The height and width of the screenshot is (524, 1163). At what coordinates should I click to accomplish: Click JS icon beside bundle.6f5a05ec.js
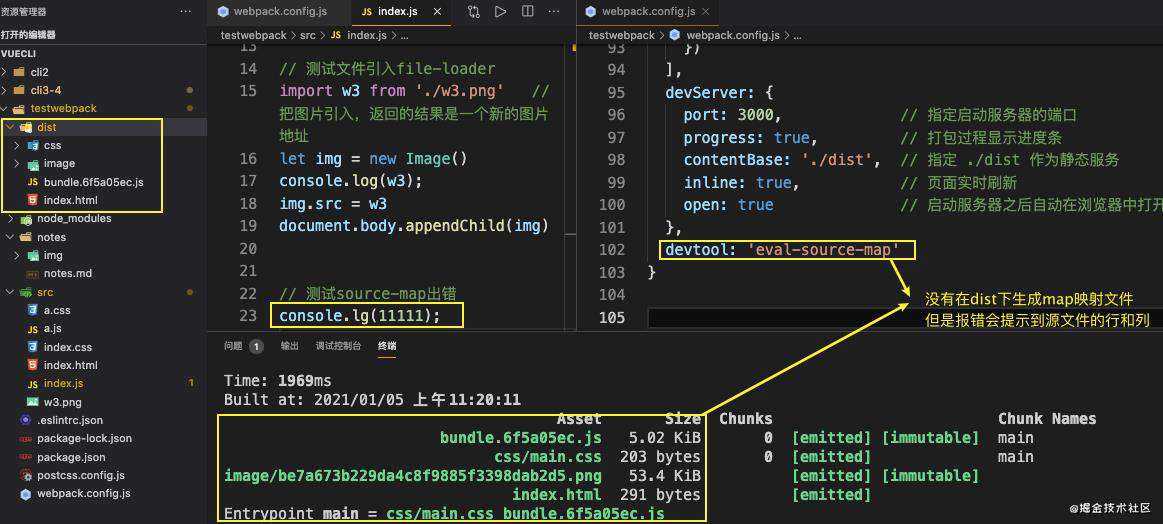coord(32,182)
